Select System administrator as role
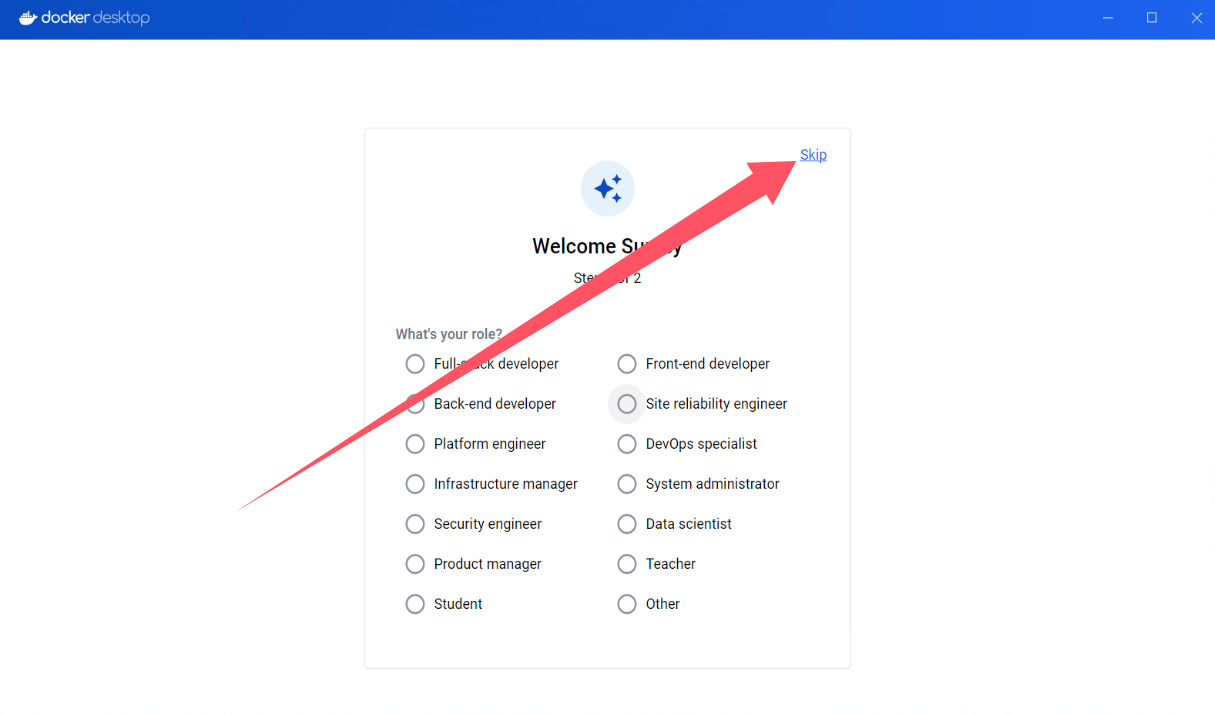Image resolution: width=1215 pixels, height=714 pixels. [627, 484]
